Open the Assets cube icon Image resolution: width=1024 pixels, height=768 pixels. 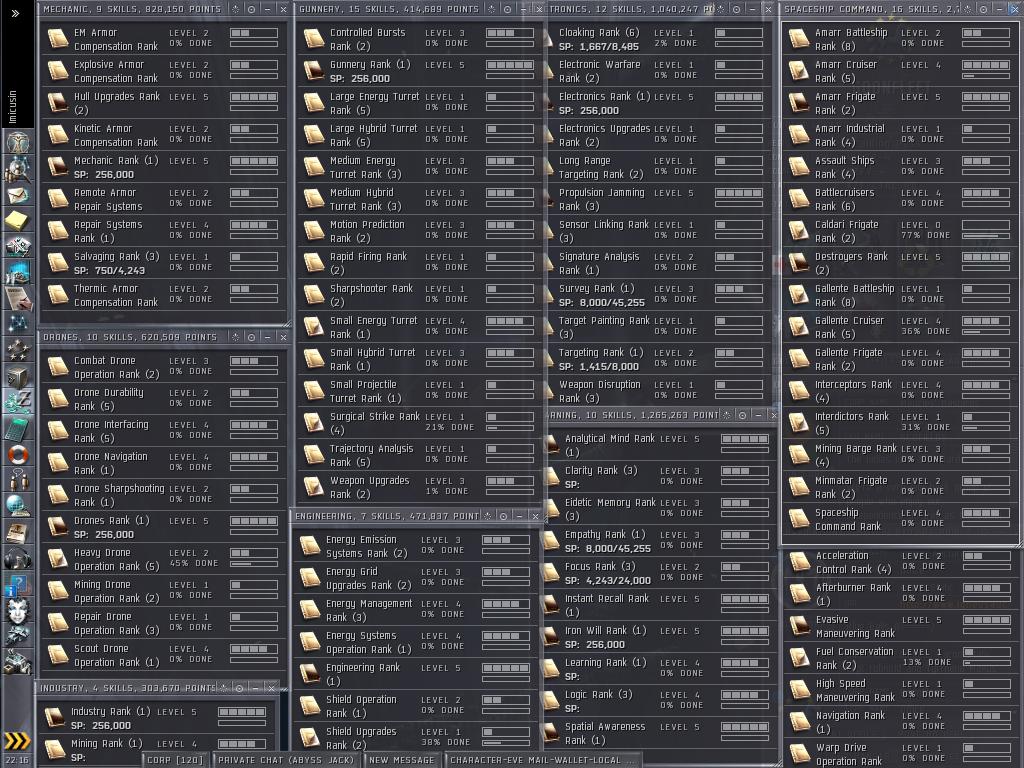[x=18, y=376]
